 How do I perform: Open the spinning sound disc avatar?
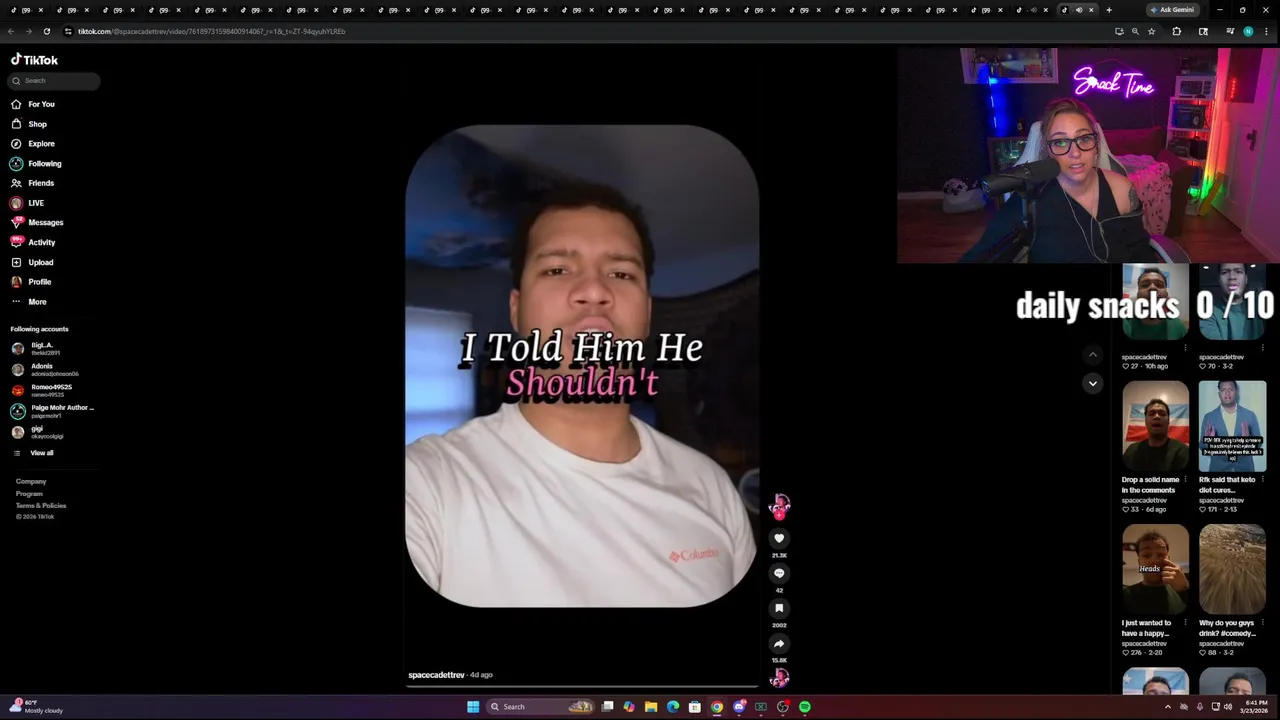(779, 679)
